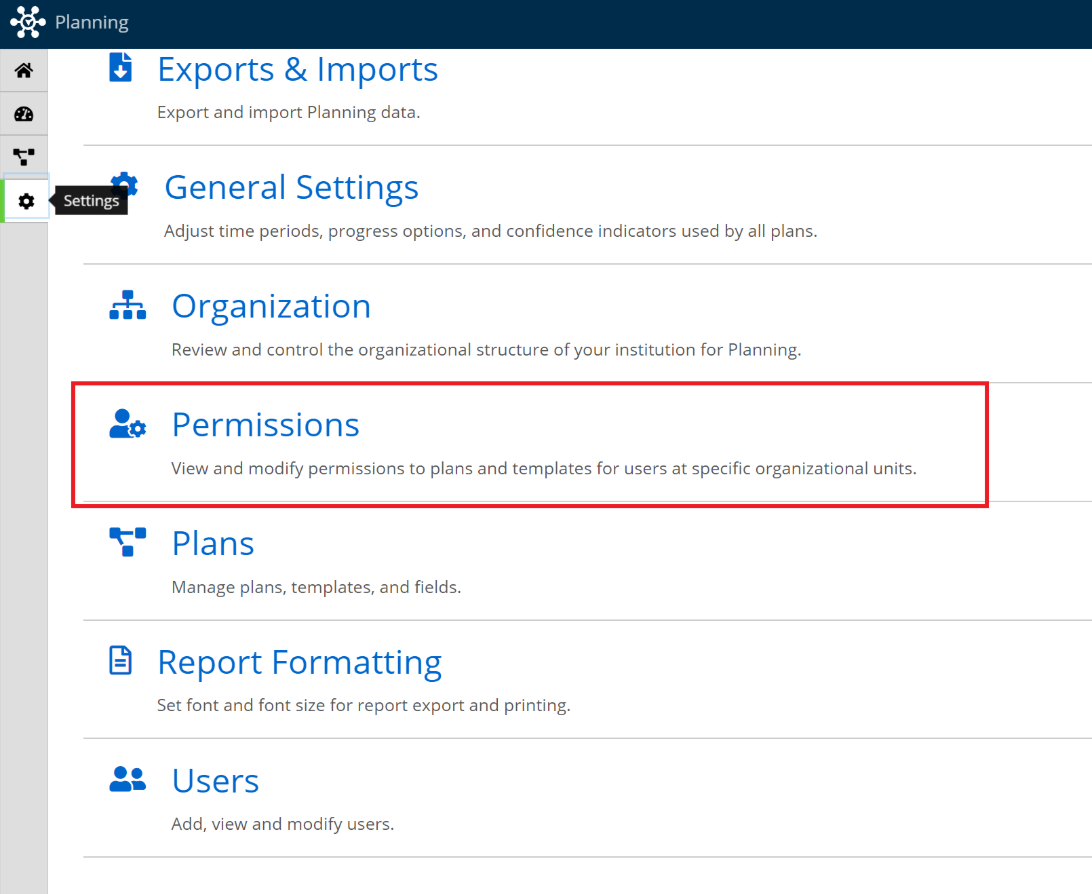Open the Dashboard speedometer icon in sidebar
The image size is (1092, 894).
click(24, 113)
